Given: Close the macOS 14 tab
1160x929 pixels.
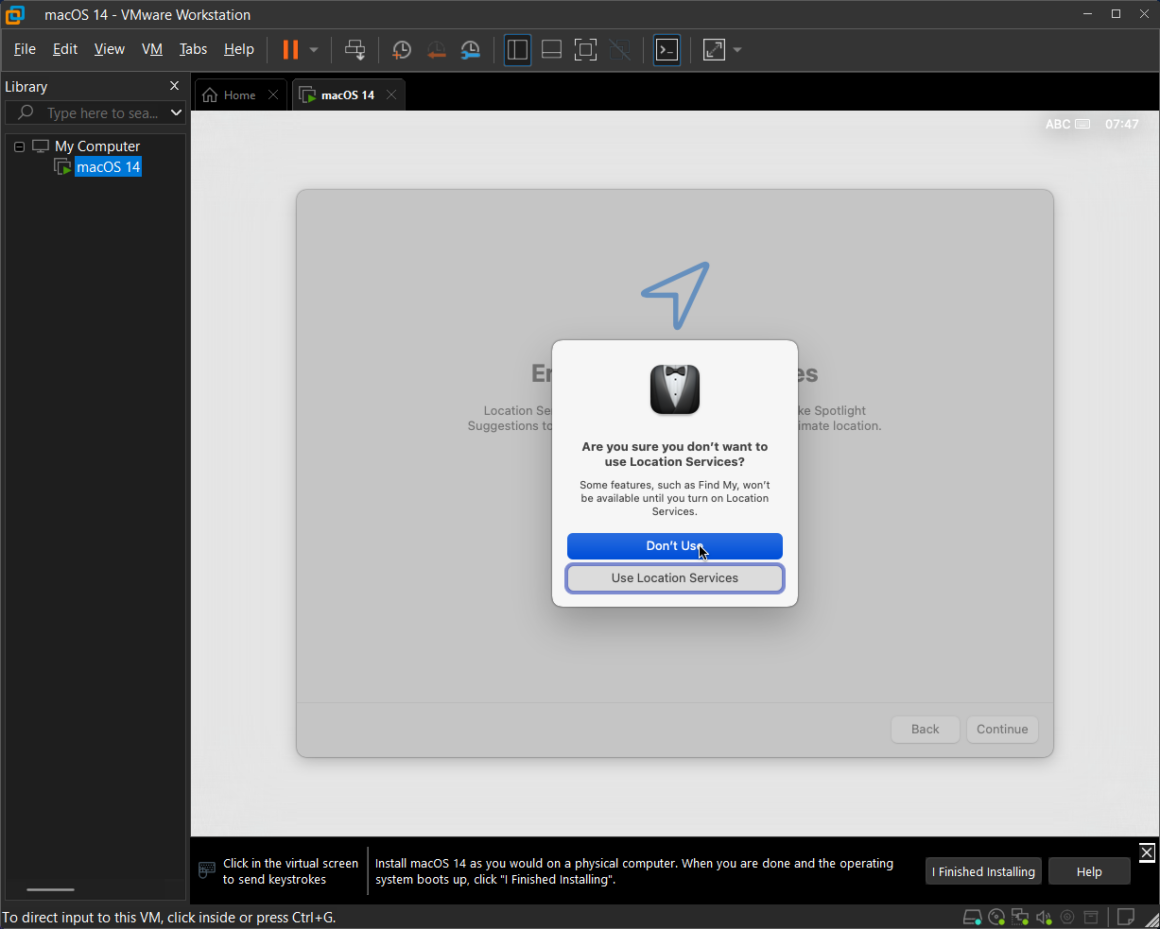Looking at the screenshot, I should pos(391,95).
